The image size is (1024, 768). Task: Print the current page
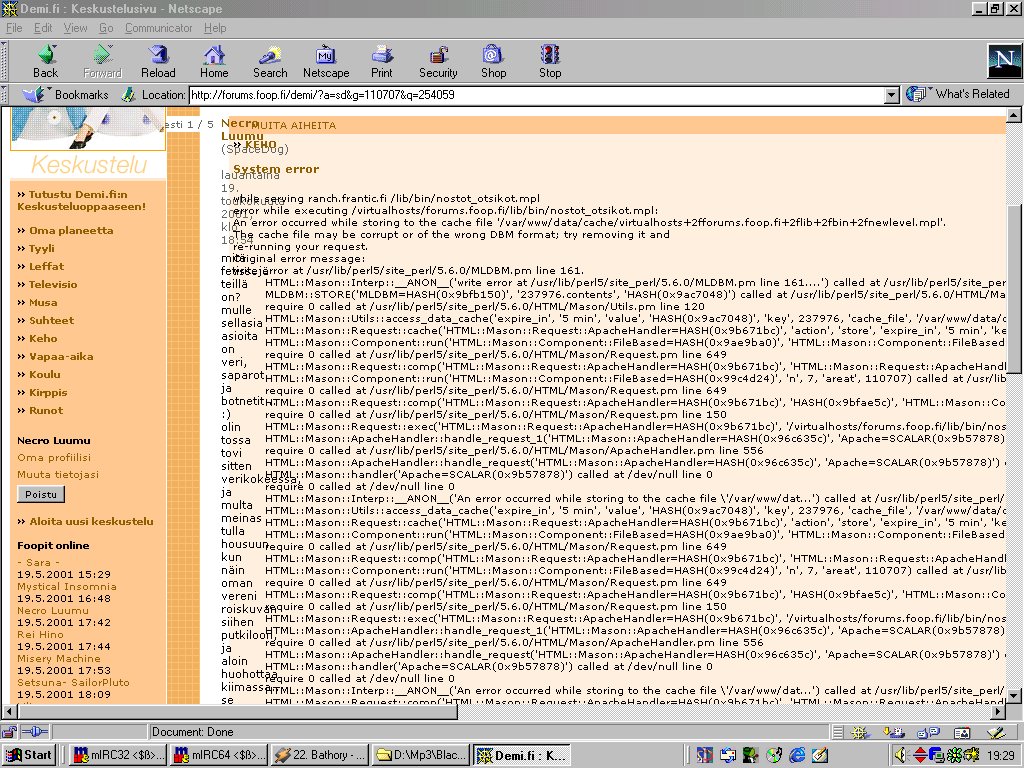pyautogui.click(x=382, y=61)
